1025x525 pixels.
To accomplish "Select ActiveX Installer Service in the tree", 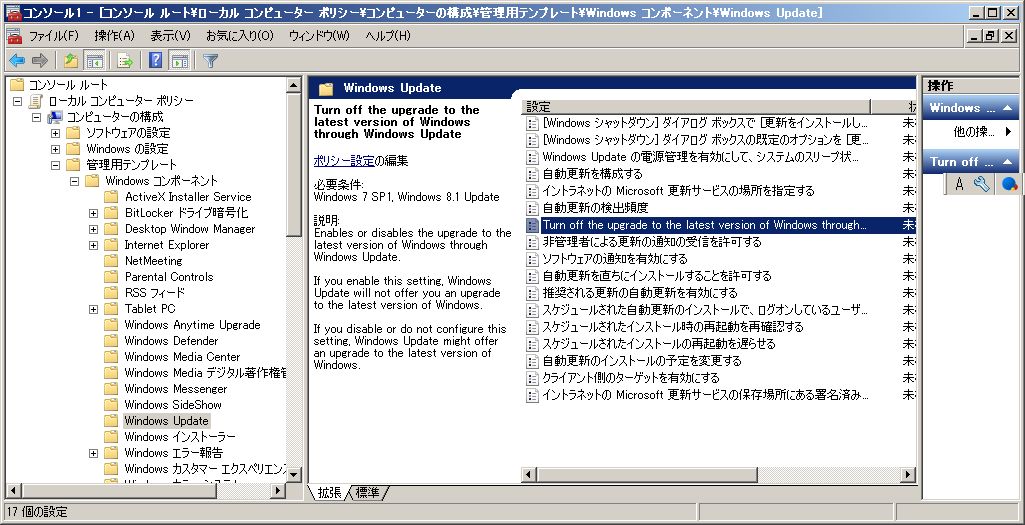I will 188,197.
